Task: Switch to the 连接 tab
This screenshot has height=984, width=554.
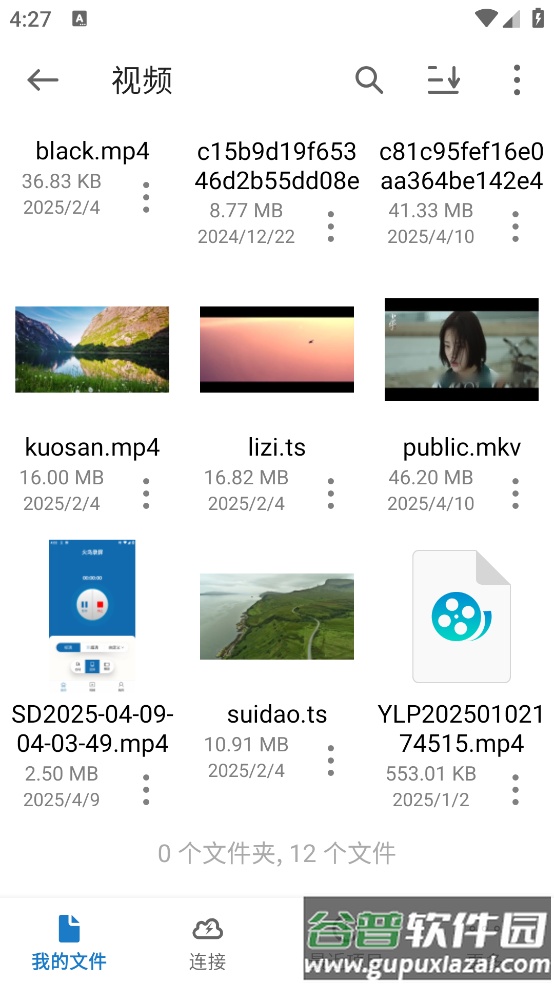Action: pyautogui.click(x=208, y=942)
